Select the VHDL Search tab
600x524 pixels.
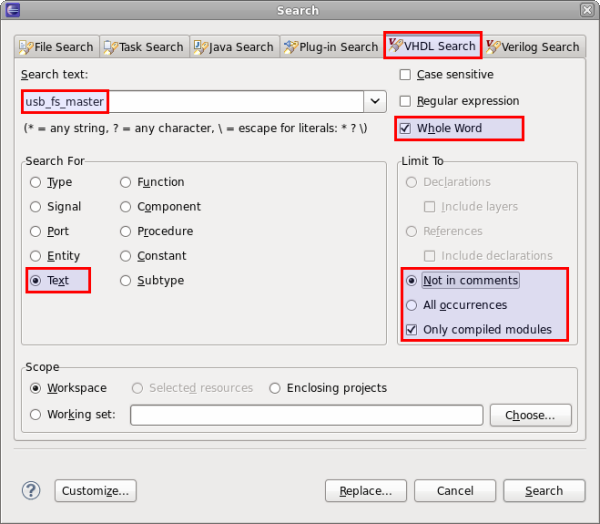pyautogui.click(x=432, y=46)
